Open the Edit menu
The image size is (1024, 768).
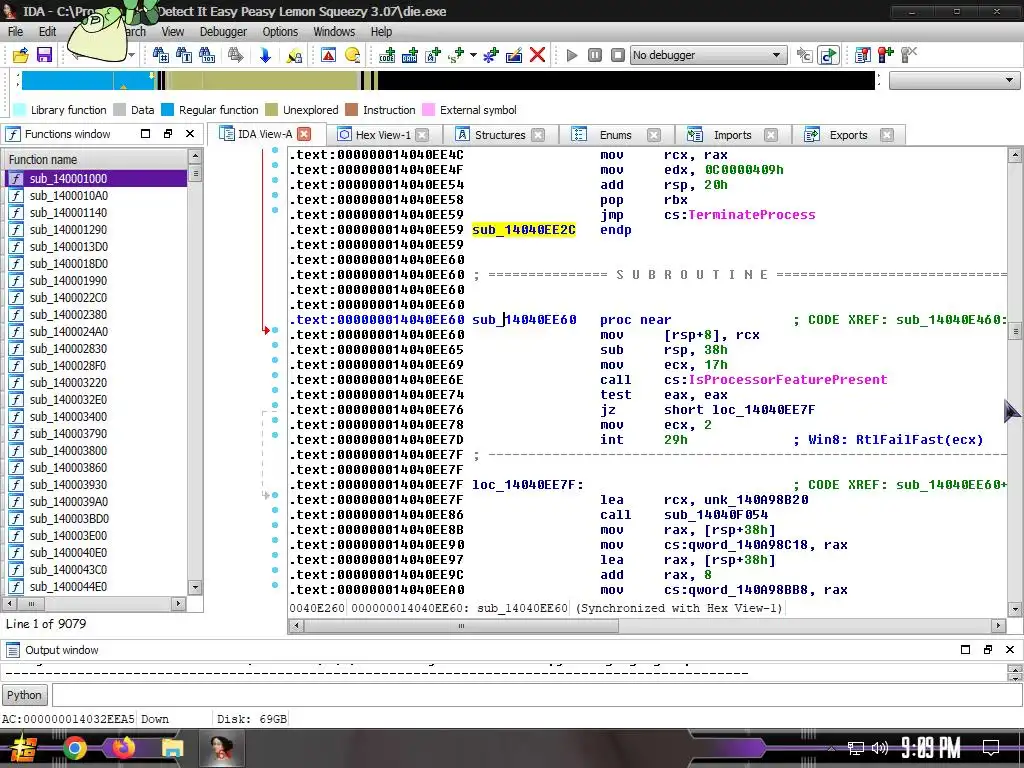[x=47, y=31]
